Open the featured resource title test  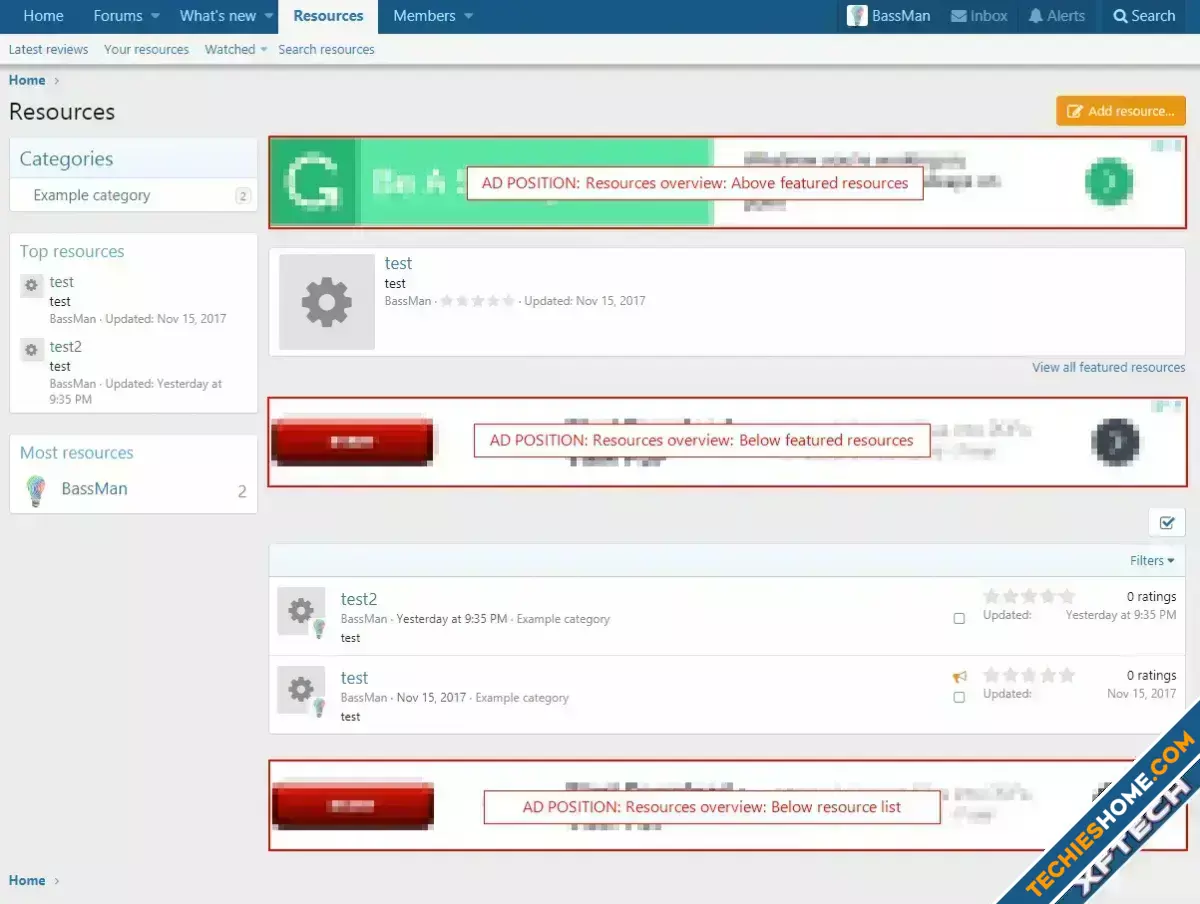pos(398,263)
